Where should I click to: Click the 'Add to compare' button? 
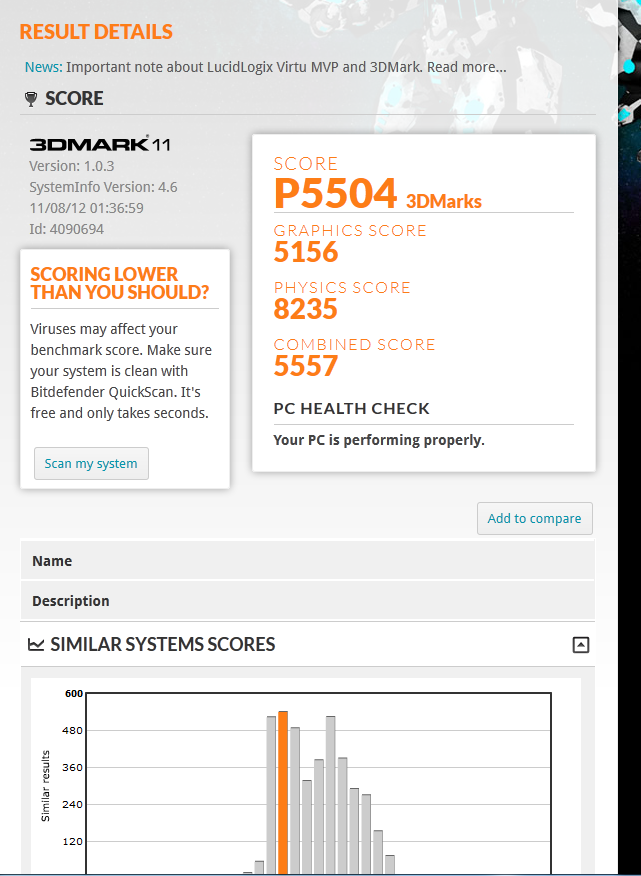click(x=534, y=518)
